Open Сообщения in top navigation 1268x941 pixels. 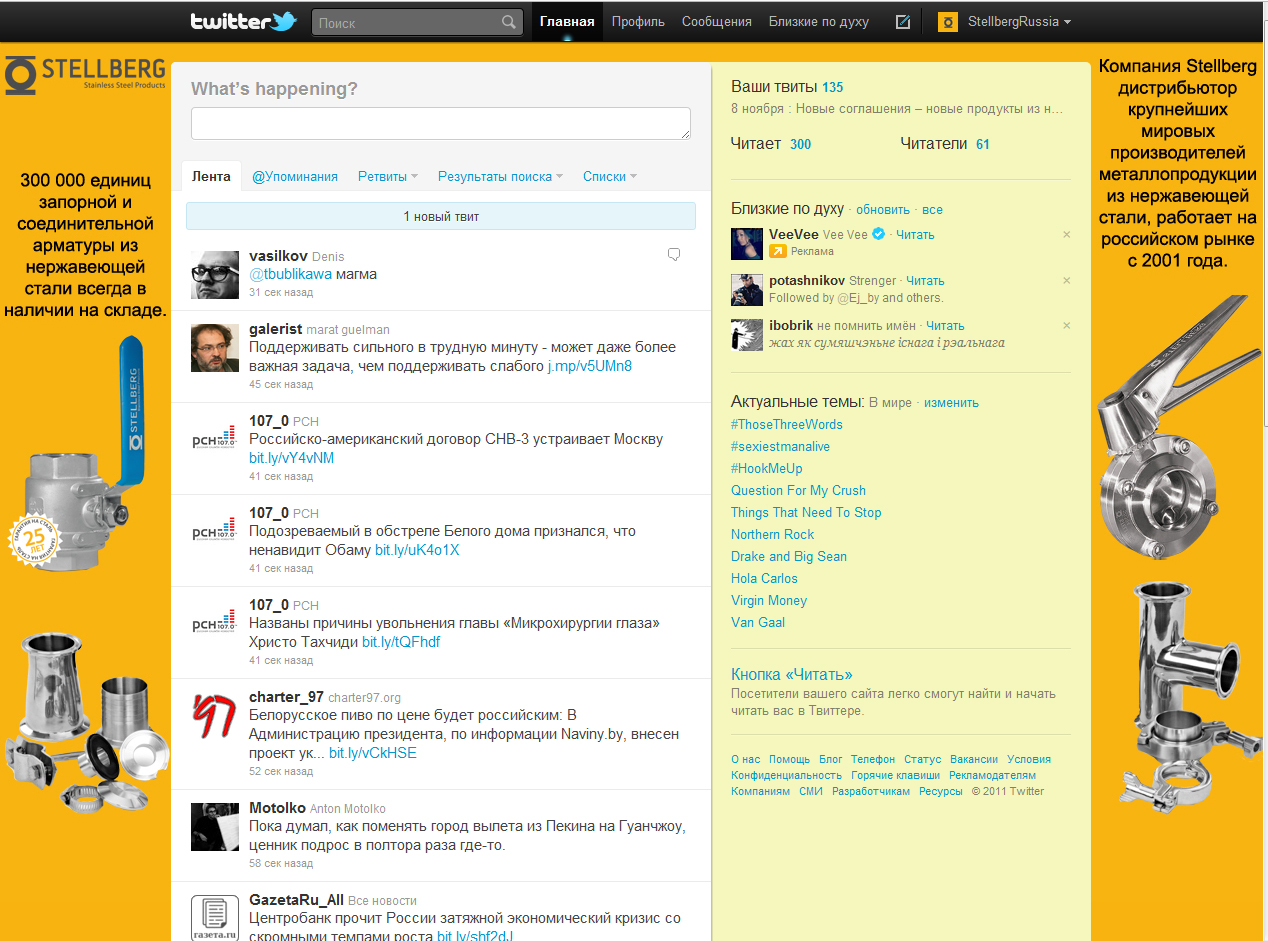pos(717,22)
